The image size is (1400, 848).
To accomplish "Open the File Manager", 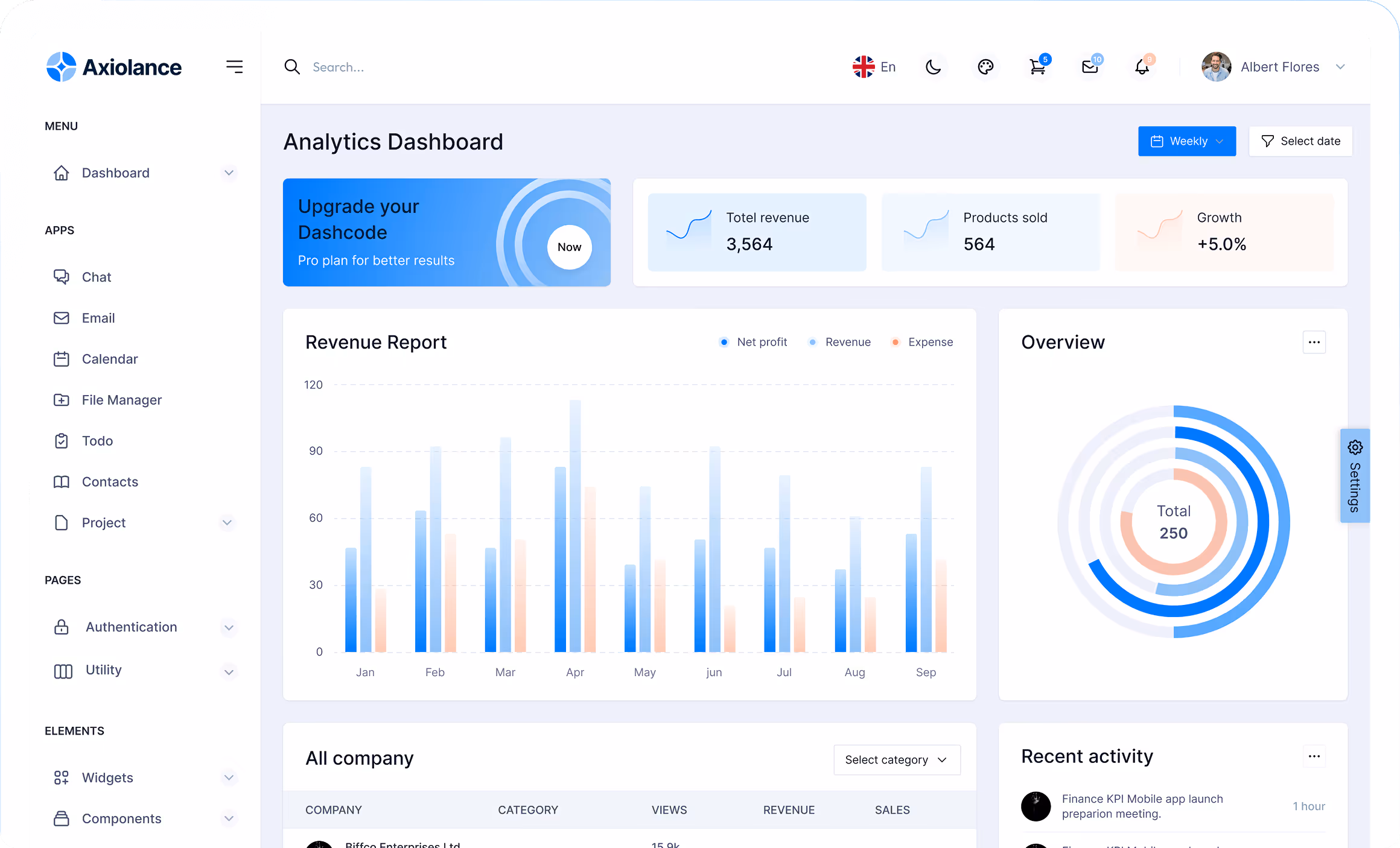I will [x=121, y=400].
